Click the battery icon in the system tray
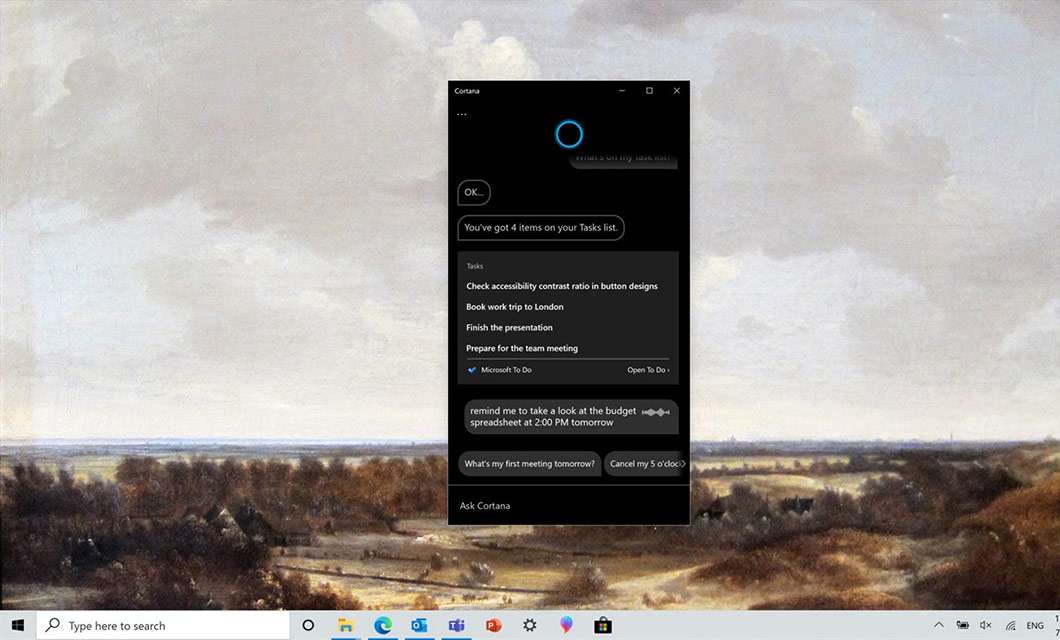 point(962,625)
